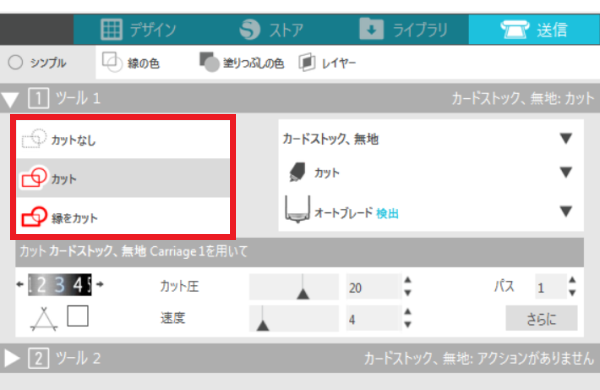
Task: Click the AutoBlade tool icon
Action: point(297,210)
